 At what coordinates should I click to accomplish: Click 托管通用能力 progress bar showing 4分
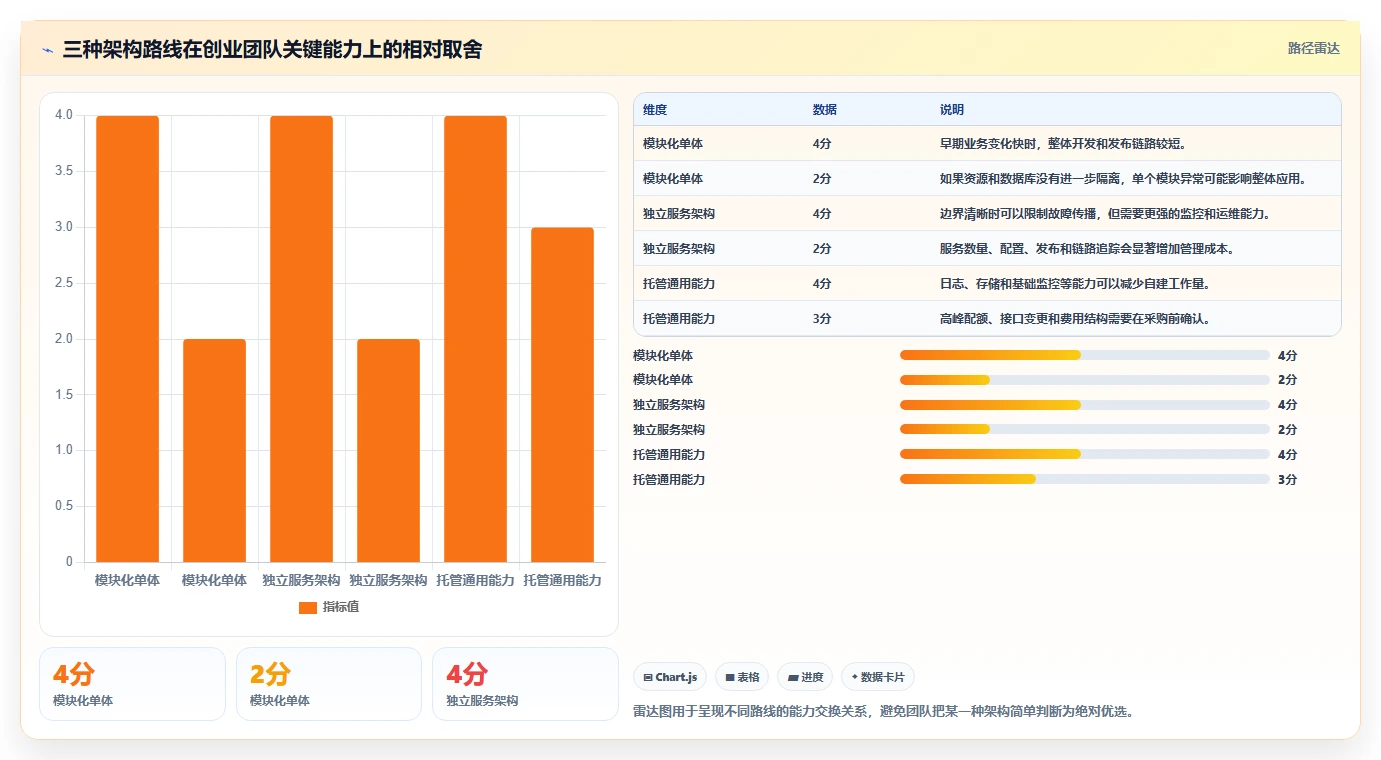point(1085,455)
